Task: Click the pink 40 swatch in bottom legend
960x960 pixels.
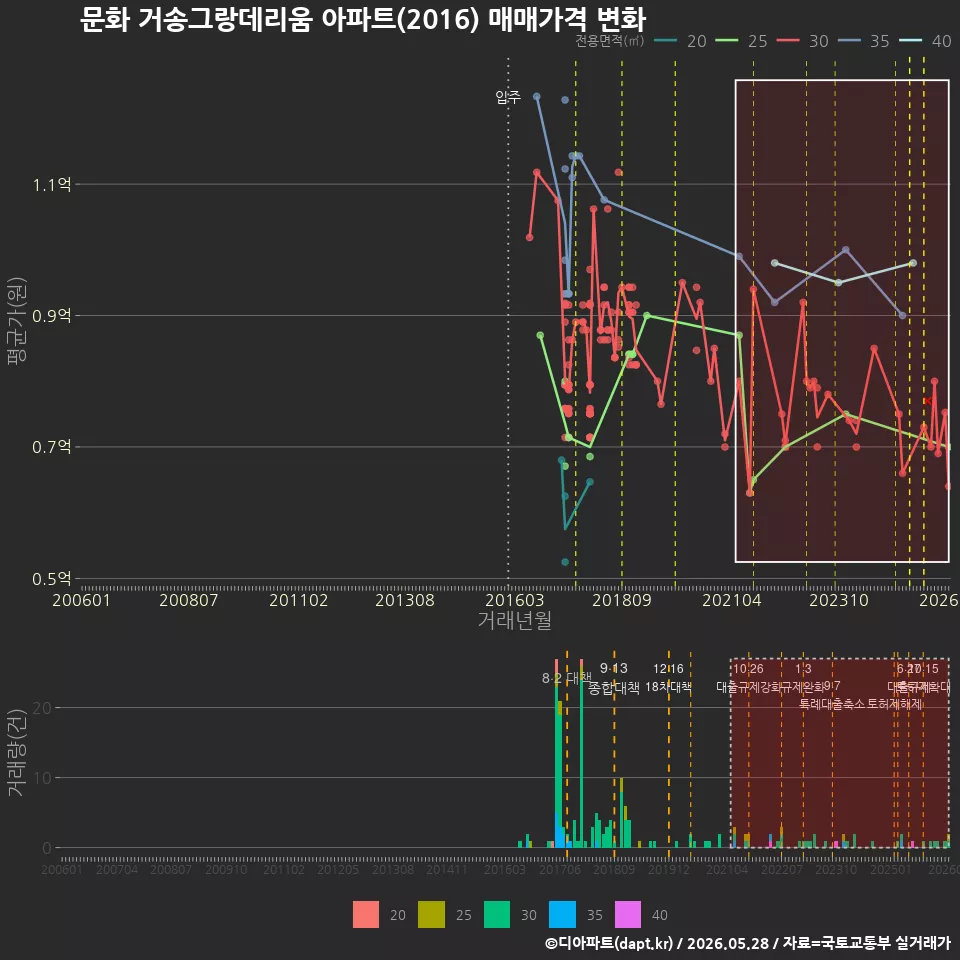Action: click(x=628, y=915)
